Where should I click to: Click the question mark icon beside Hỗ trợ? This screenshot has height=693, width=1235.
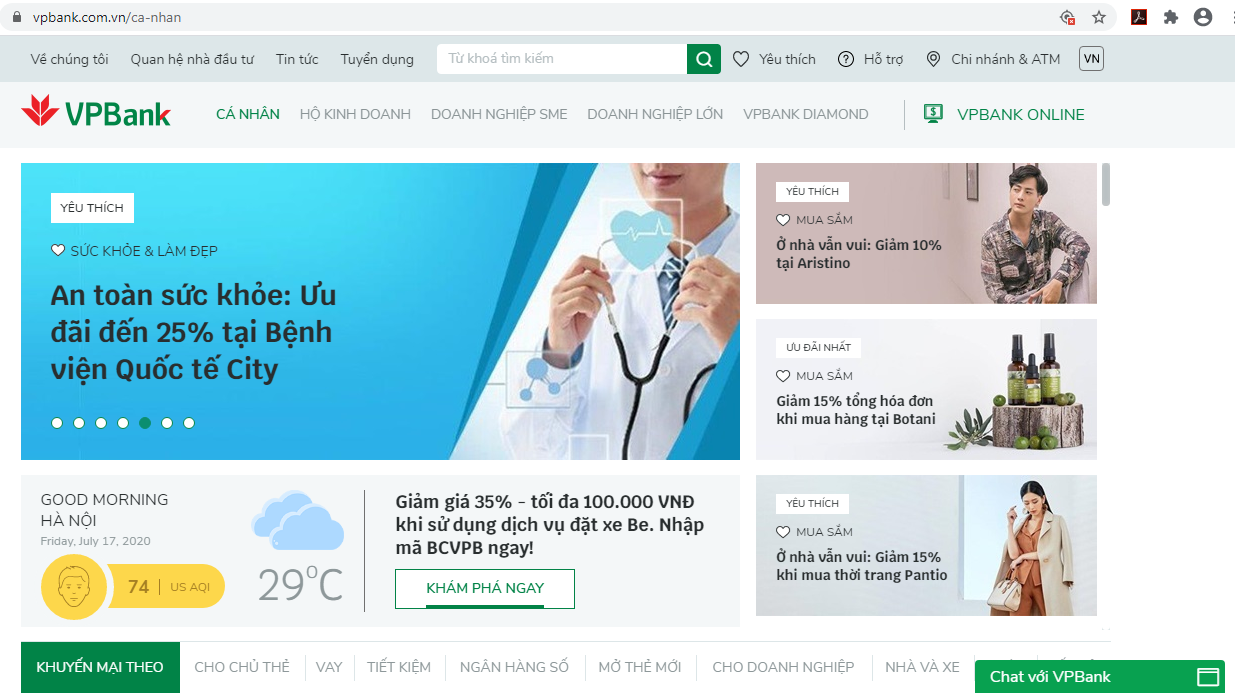click(x=845, y=59)
